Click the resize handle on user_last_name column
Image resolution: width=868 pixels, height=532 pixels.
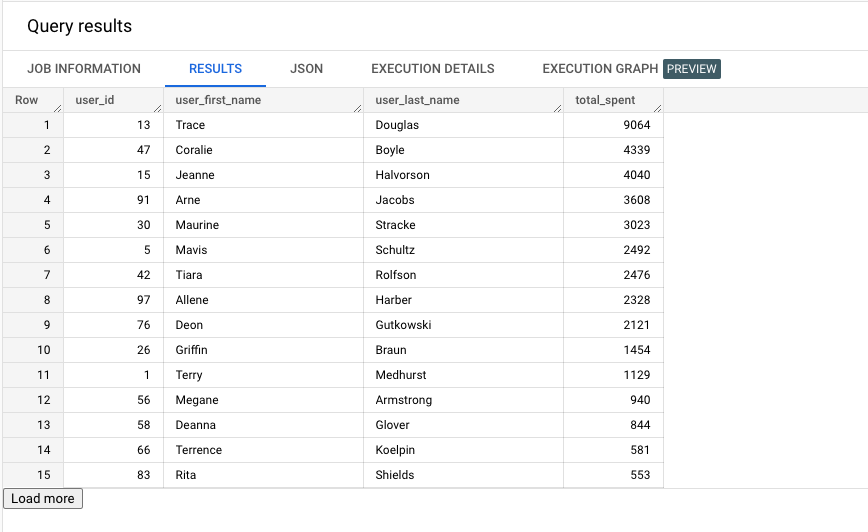(557, 107)
